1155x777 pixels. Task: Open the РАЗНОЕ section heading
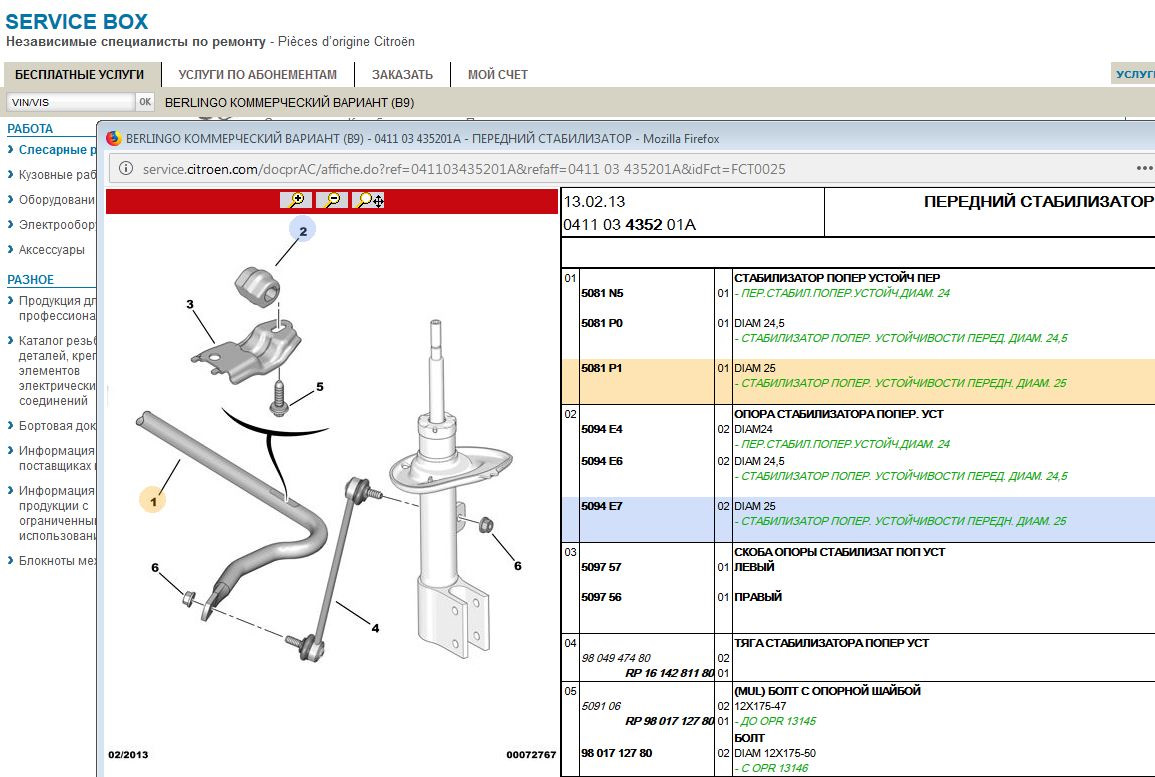click(x=31, y=280)
